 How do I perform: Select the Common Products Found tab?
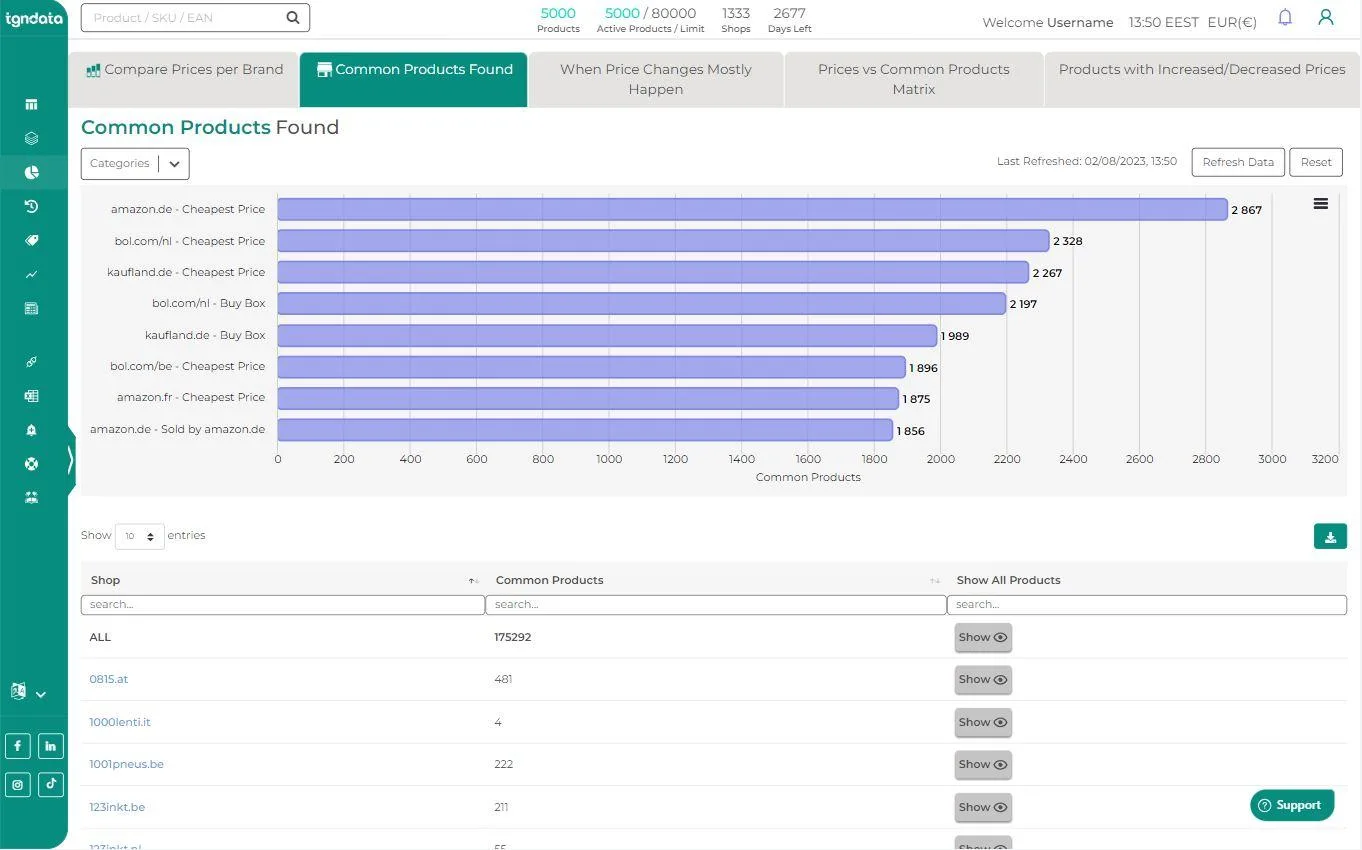414,80
